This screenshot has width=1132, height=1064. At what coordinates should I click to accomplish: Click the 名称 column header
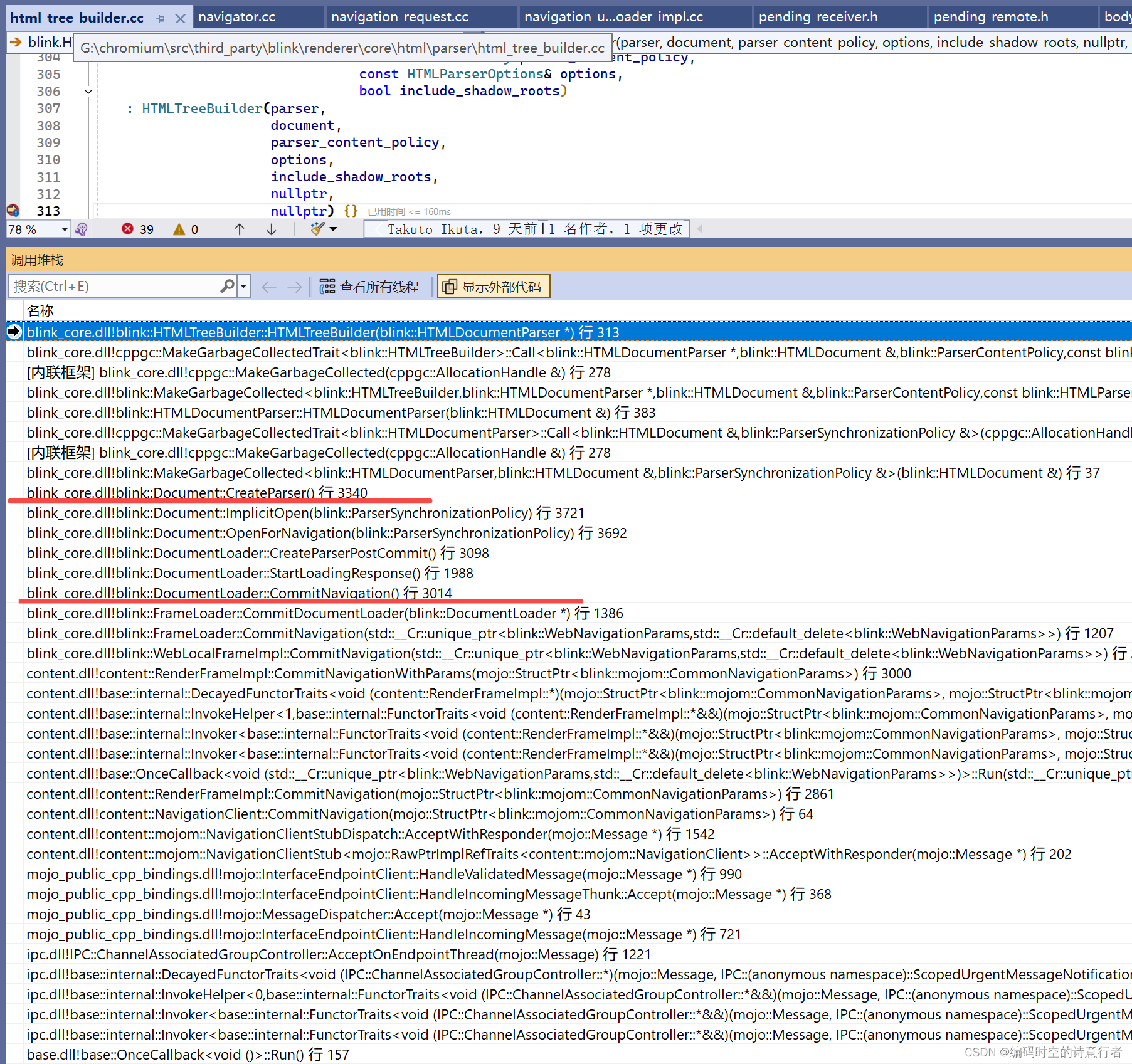coord(40,310)
